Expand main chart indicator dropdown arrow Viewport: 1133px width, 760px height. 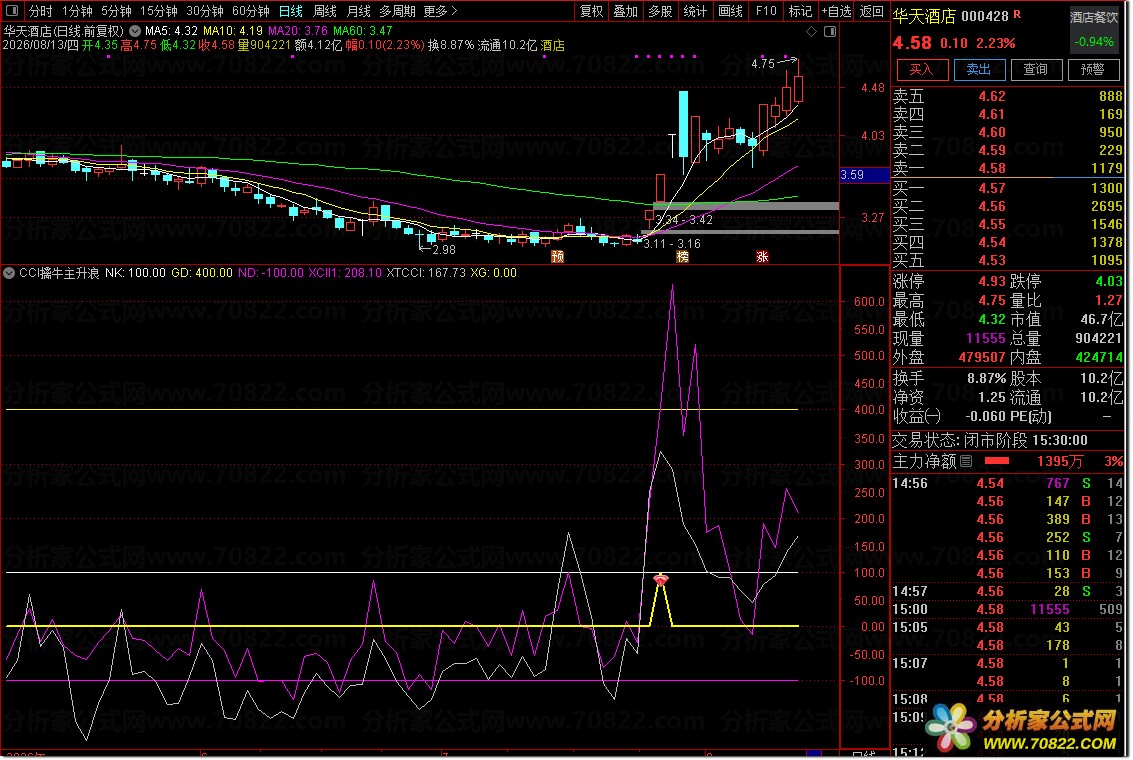pyautogui.click(x=135, y=31)
